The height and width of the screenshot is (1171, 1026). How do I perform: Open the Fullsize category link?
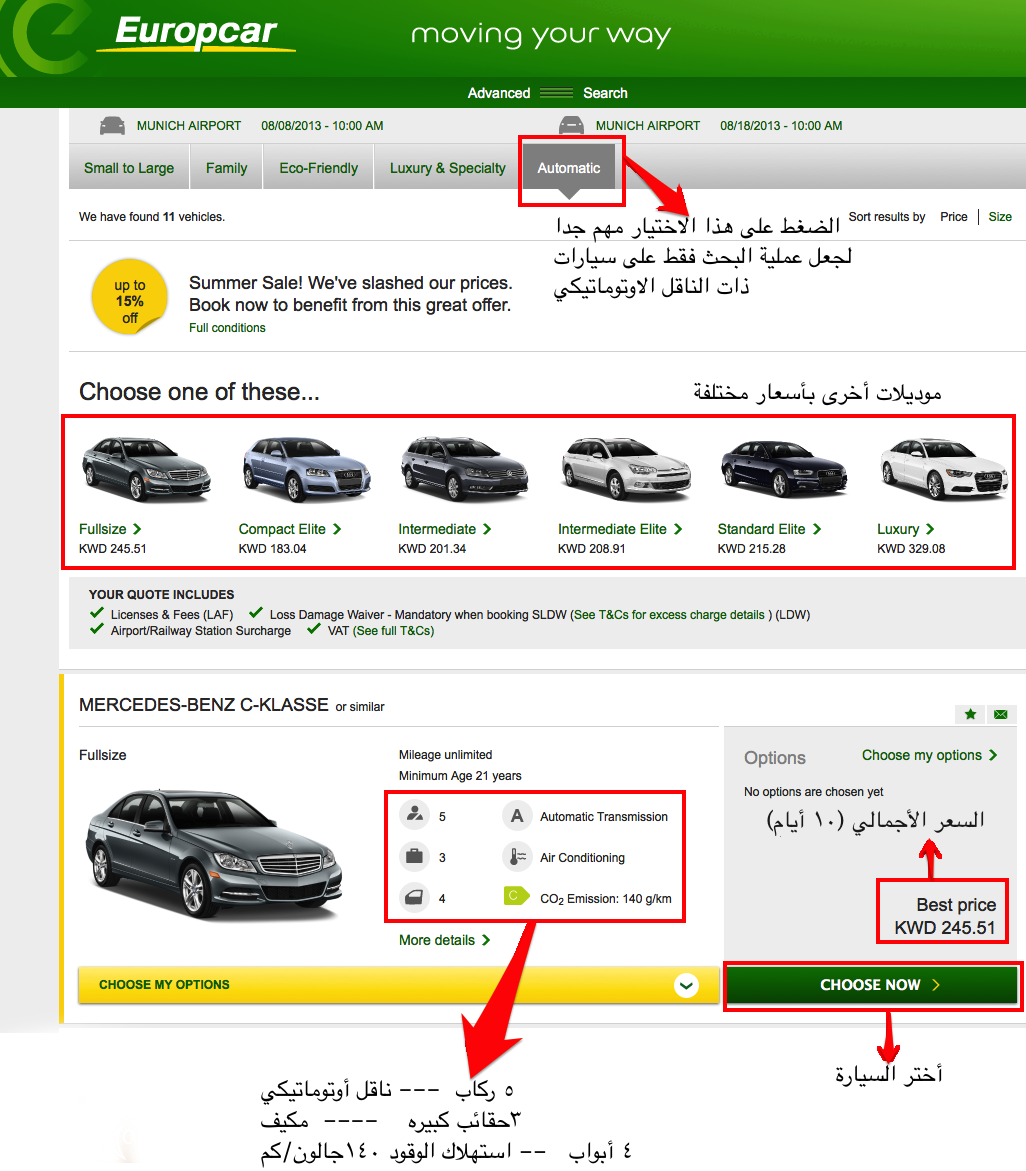tap(110, 529)
